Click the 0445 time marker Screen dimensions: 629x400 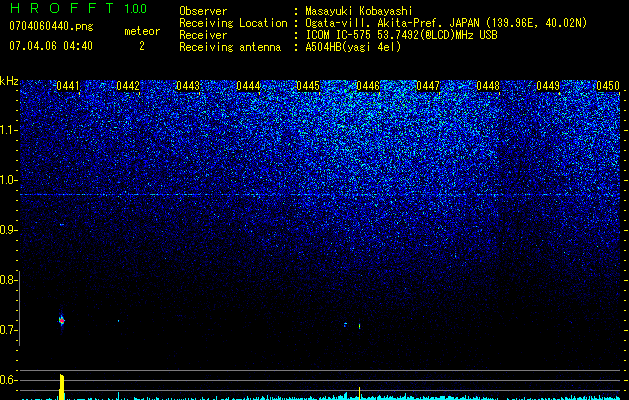tap(308, 86)
